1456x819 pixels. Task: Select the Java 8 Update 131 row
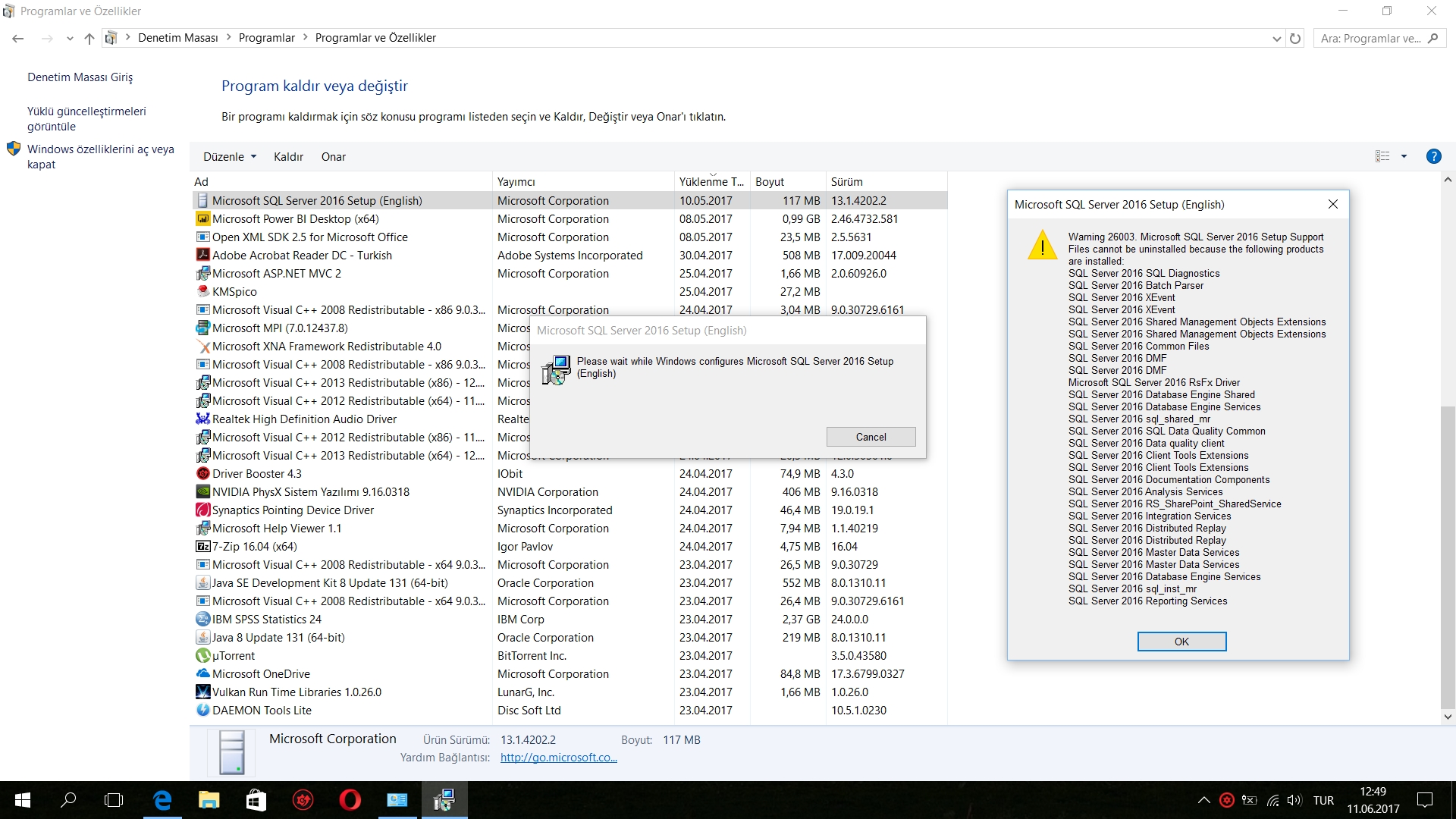point(570,637)
